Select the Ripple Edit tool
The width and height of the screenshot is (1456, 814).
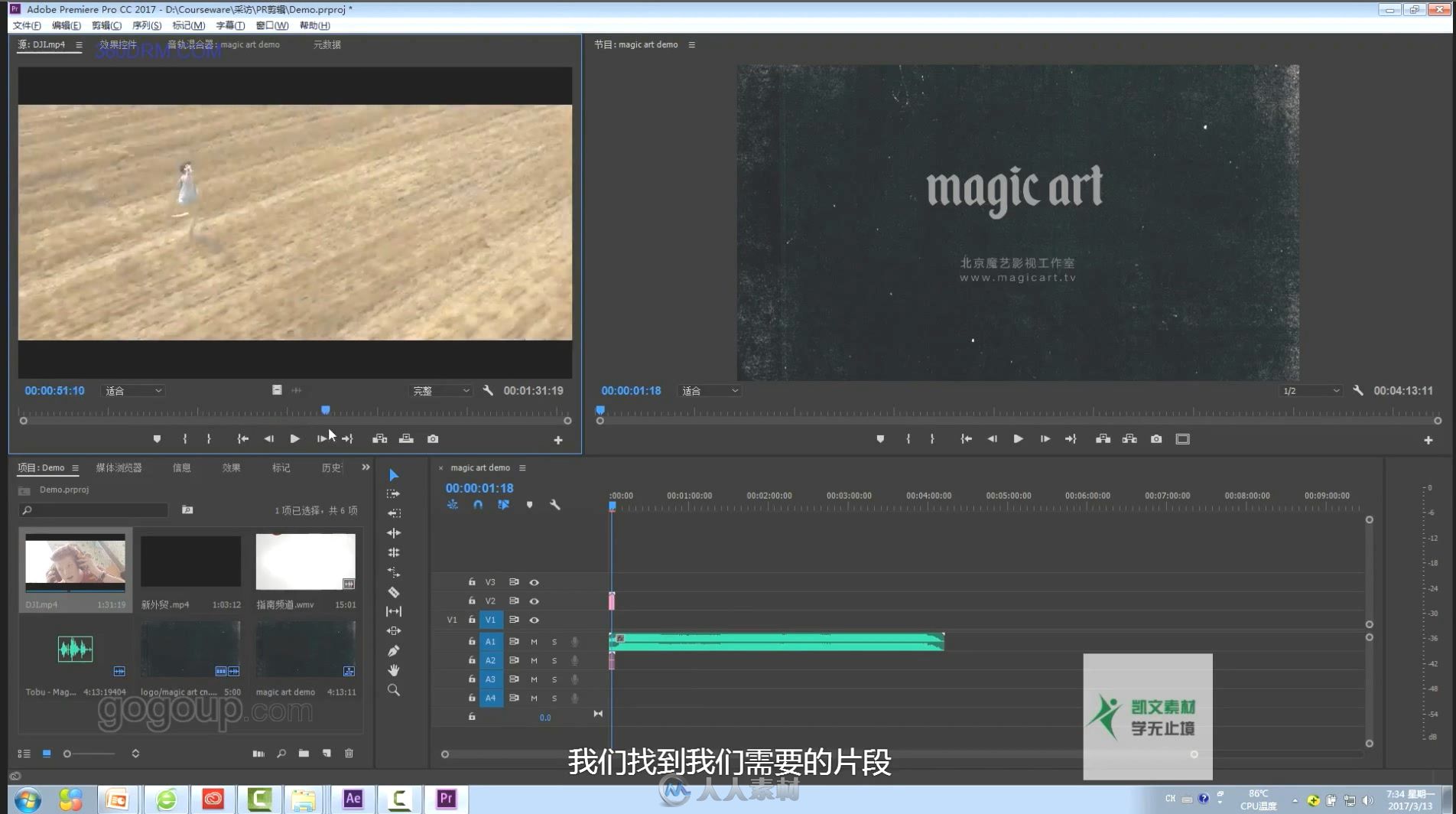tap(394, 513)
